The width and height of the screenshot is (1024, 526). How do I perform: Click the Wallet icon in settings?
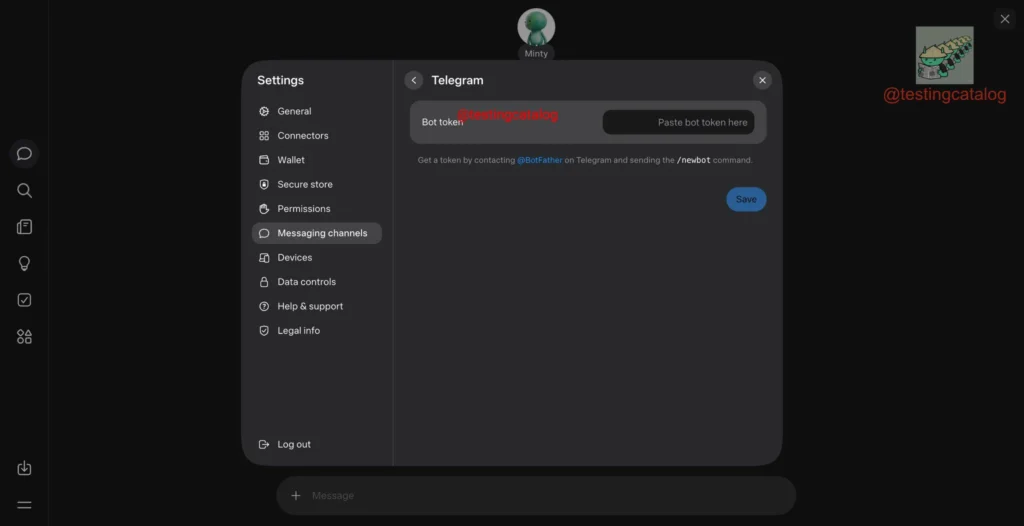264,160
